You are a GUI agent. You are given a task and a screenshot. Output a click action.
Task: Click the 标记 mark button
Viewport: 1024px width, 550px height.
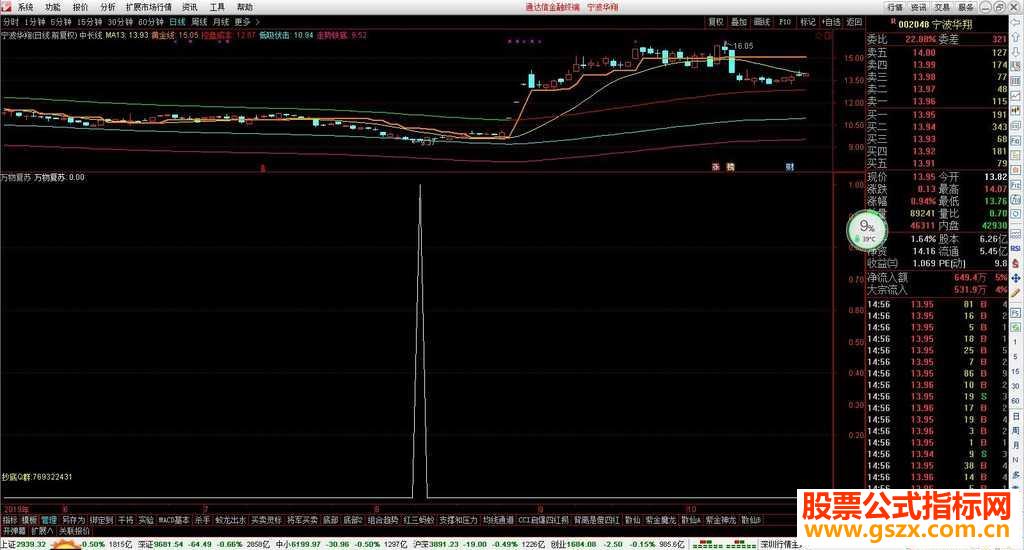point(808,22)
